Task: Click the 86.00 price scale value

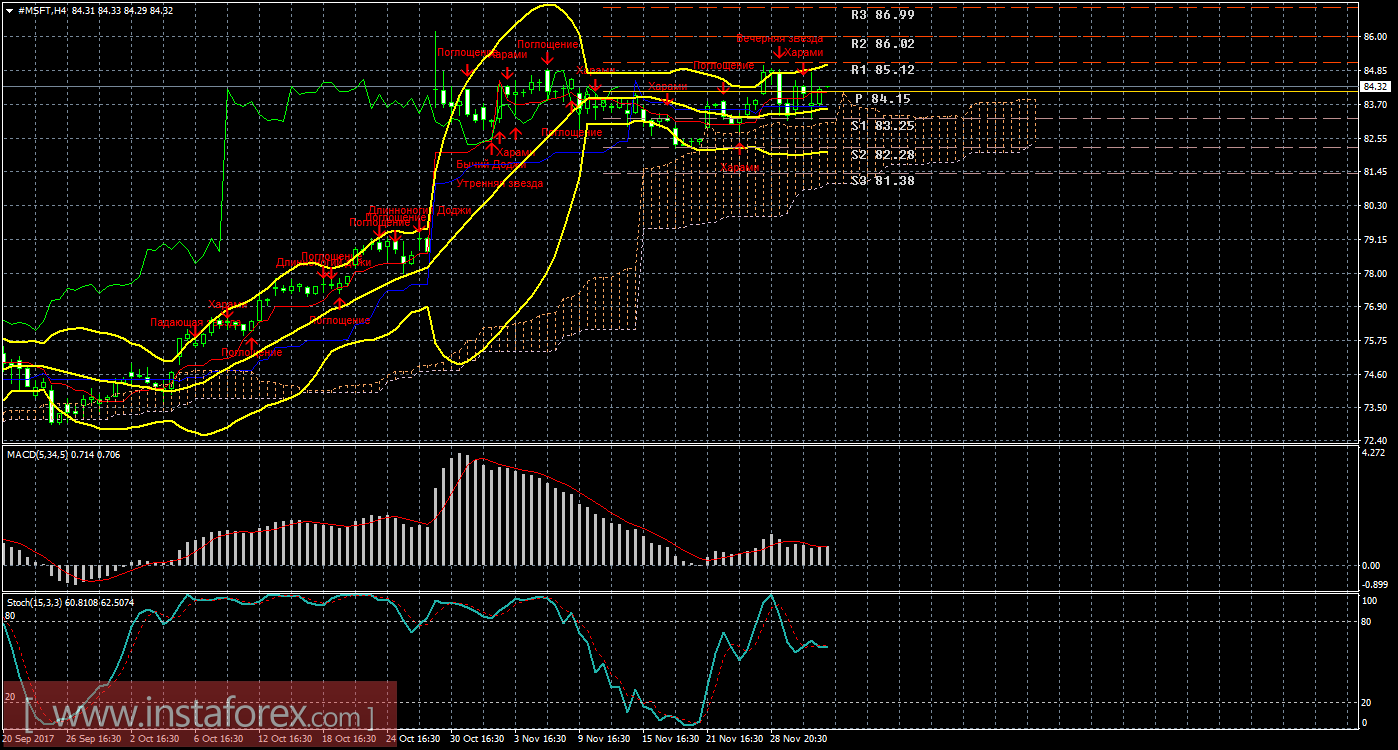Action: click(1374, 37)
